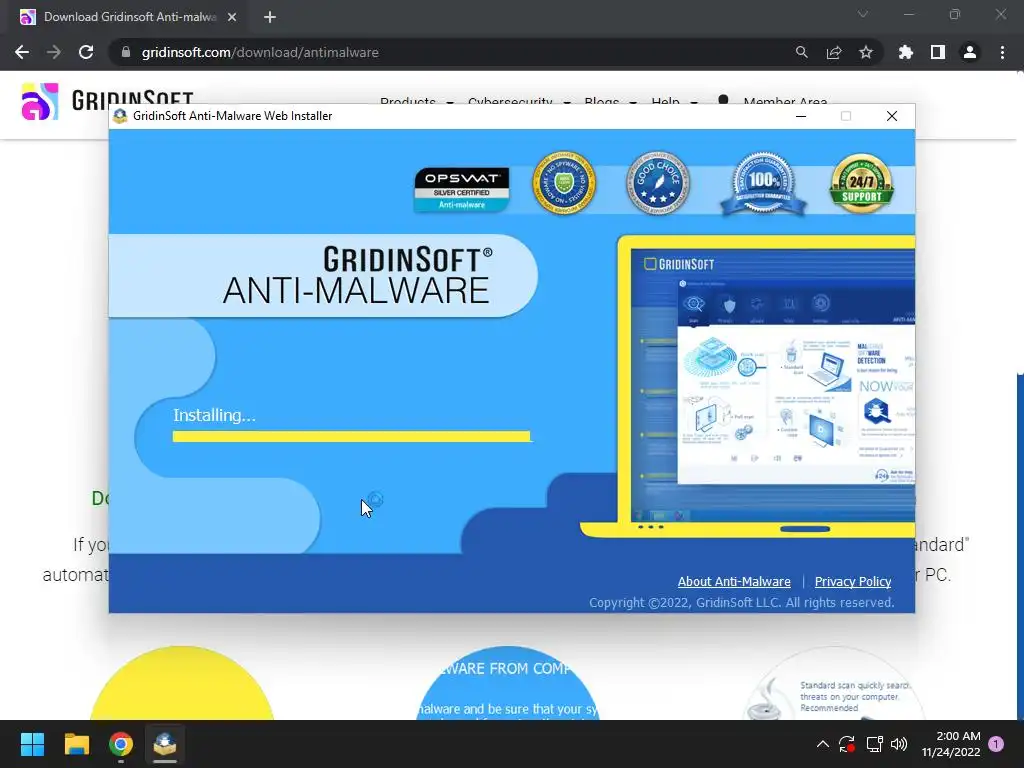Screen dimensions: 1024x768
Task: Open Chrome tab search chevron
Action: click(x=863, y=14)
